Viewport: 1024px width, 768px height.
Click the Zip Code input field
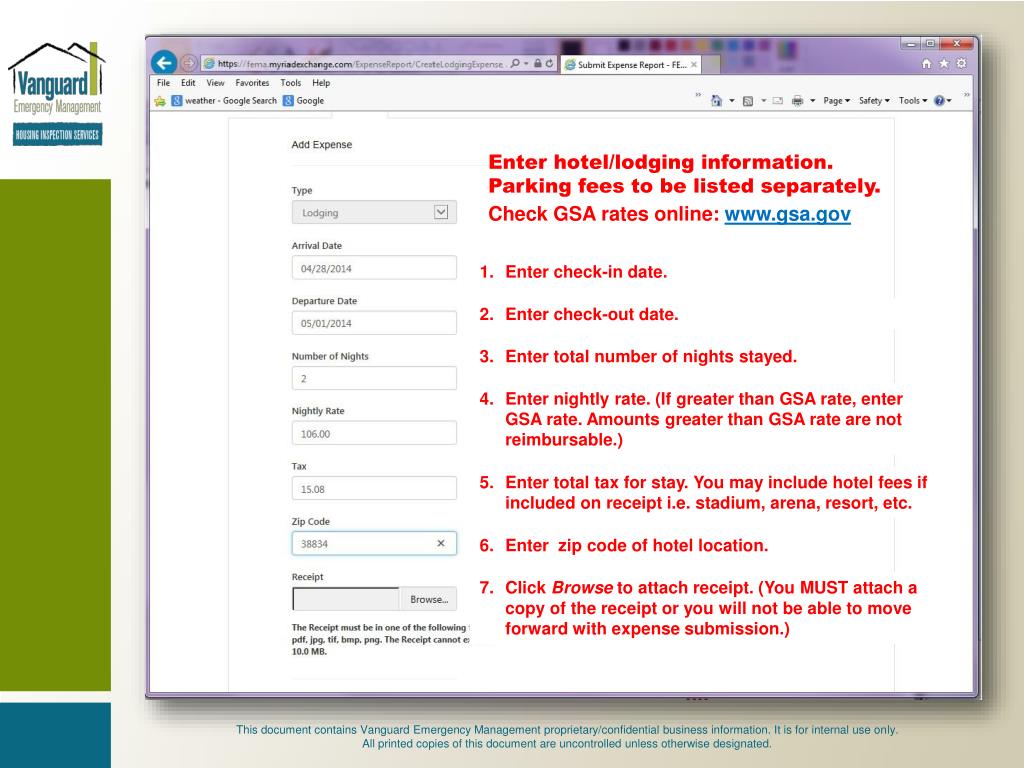pos(374,543)
